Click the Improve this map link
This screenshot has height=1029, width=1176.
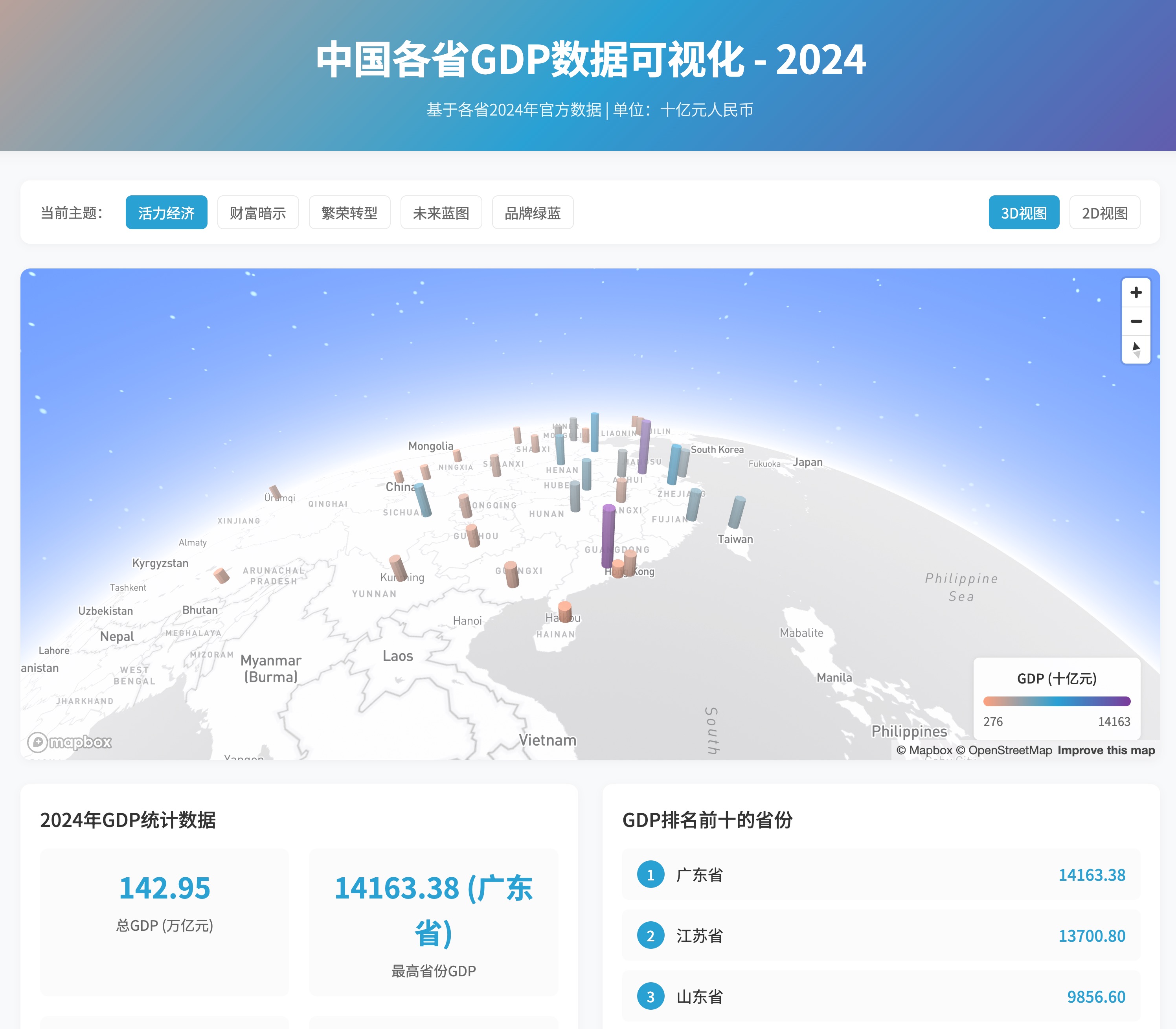click(1106, 750)
